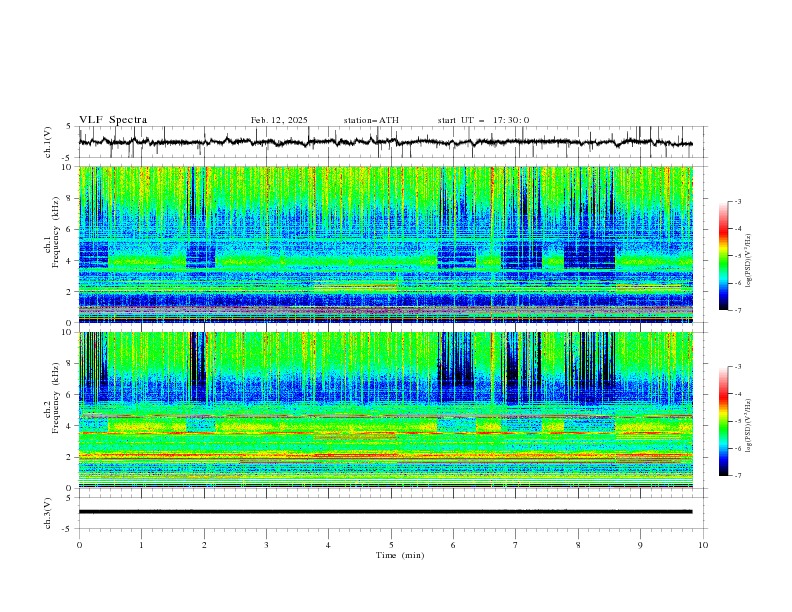This screenshot has width=792, height=612.
Task: Click the "5" tick on the time axis
Action: (x=391, y=545)
